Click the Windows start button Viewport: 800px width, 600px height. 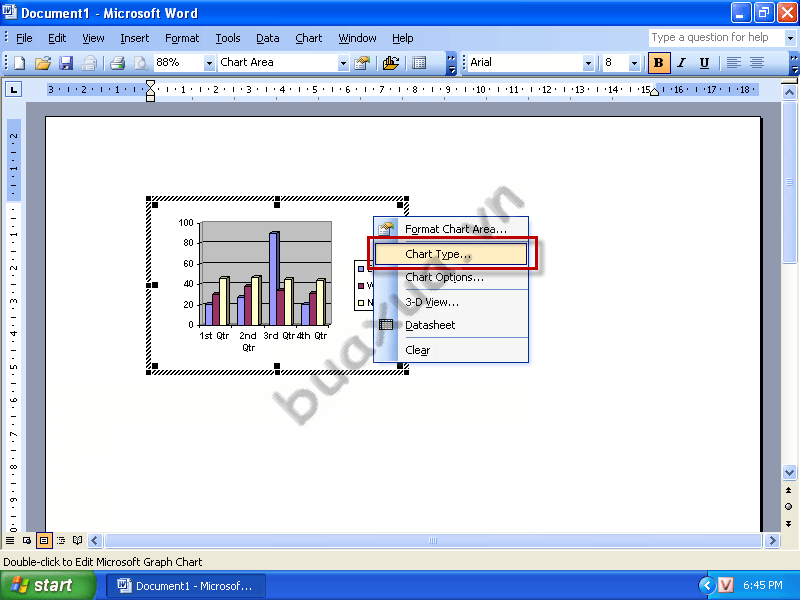click(x=48, y=585)
